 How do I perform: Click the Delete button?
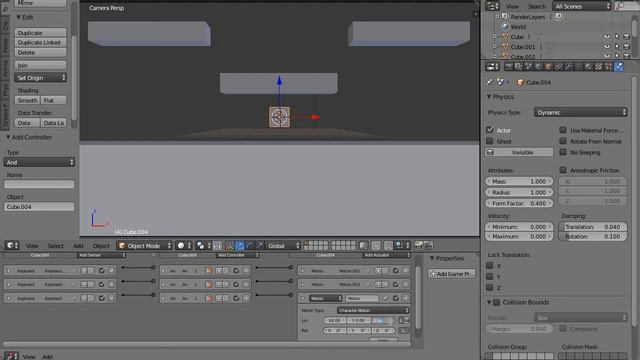pyautogui.click(x=40, y=52)
